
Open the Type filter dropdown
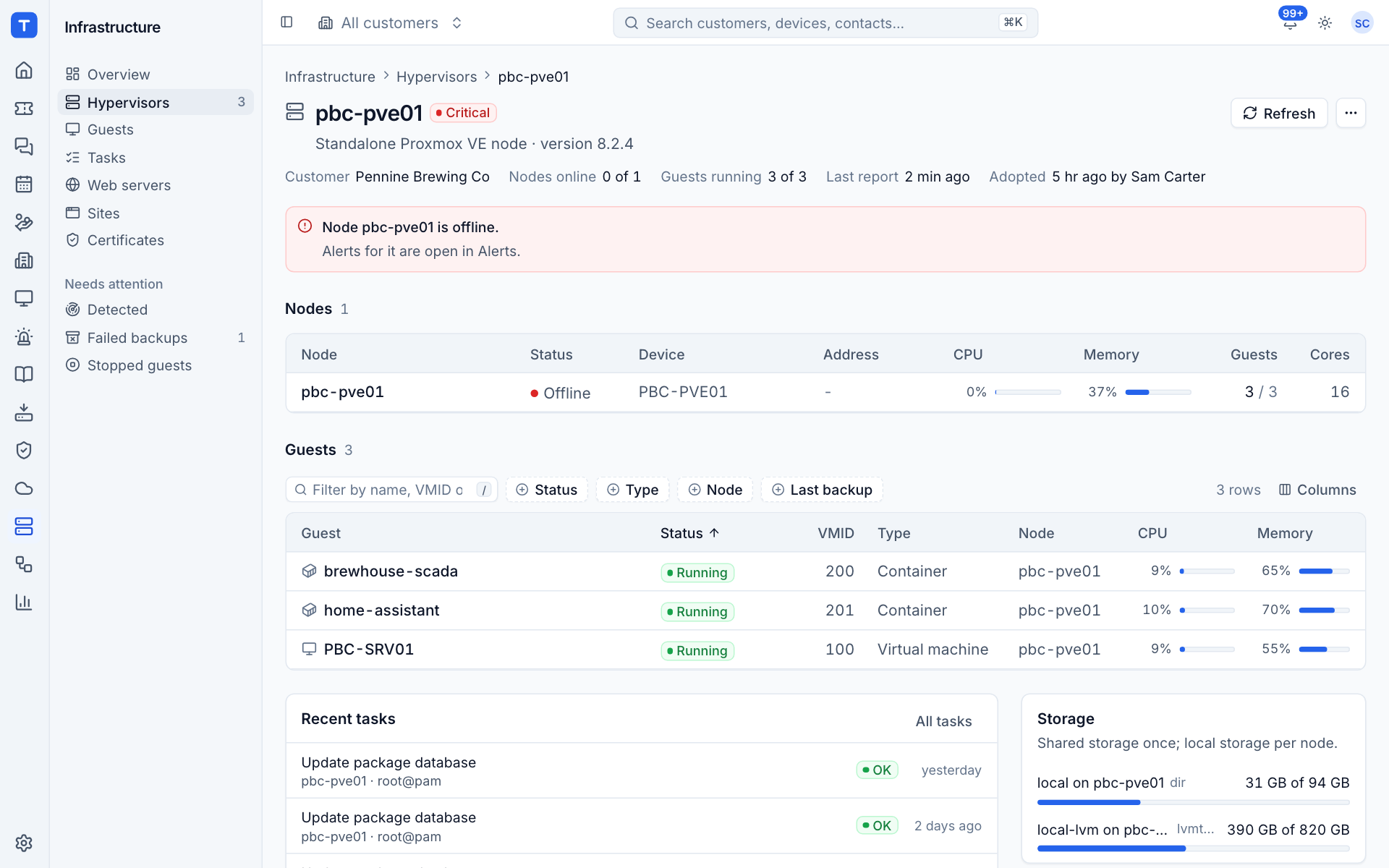click(x=632, y=490)
